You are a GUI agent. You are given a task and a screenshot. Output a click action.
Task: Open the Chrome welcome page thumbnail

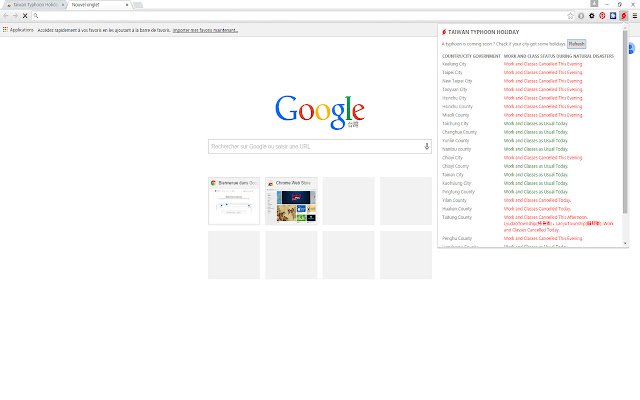tap(234, 201)
